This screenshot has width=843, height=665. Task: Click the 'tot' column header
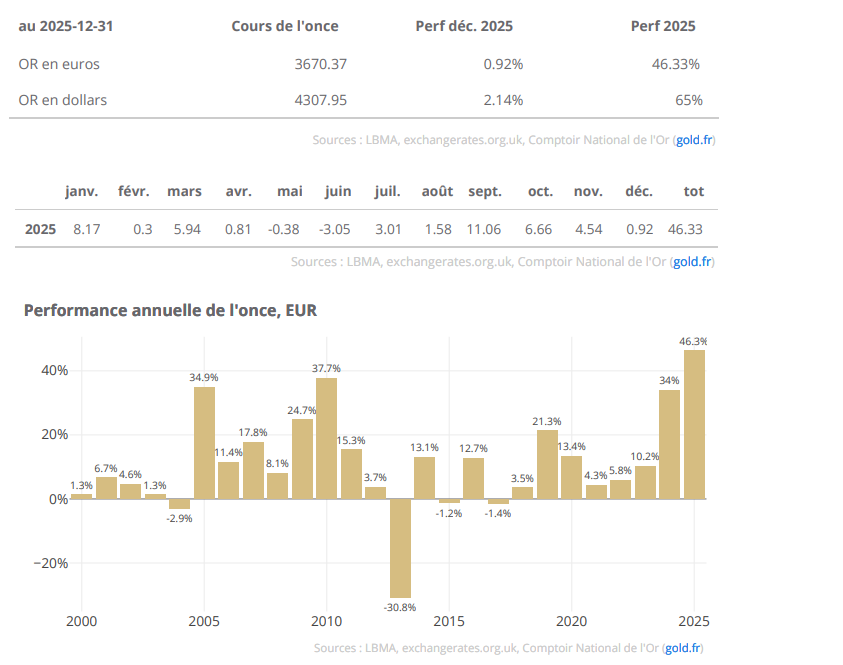click(x=693, y=191)
